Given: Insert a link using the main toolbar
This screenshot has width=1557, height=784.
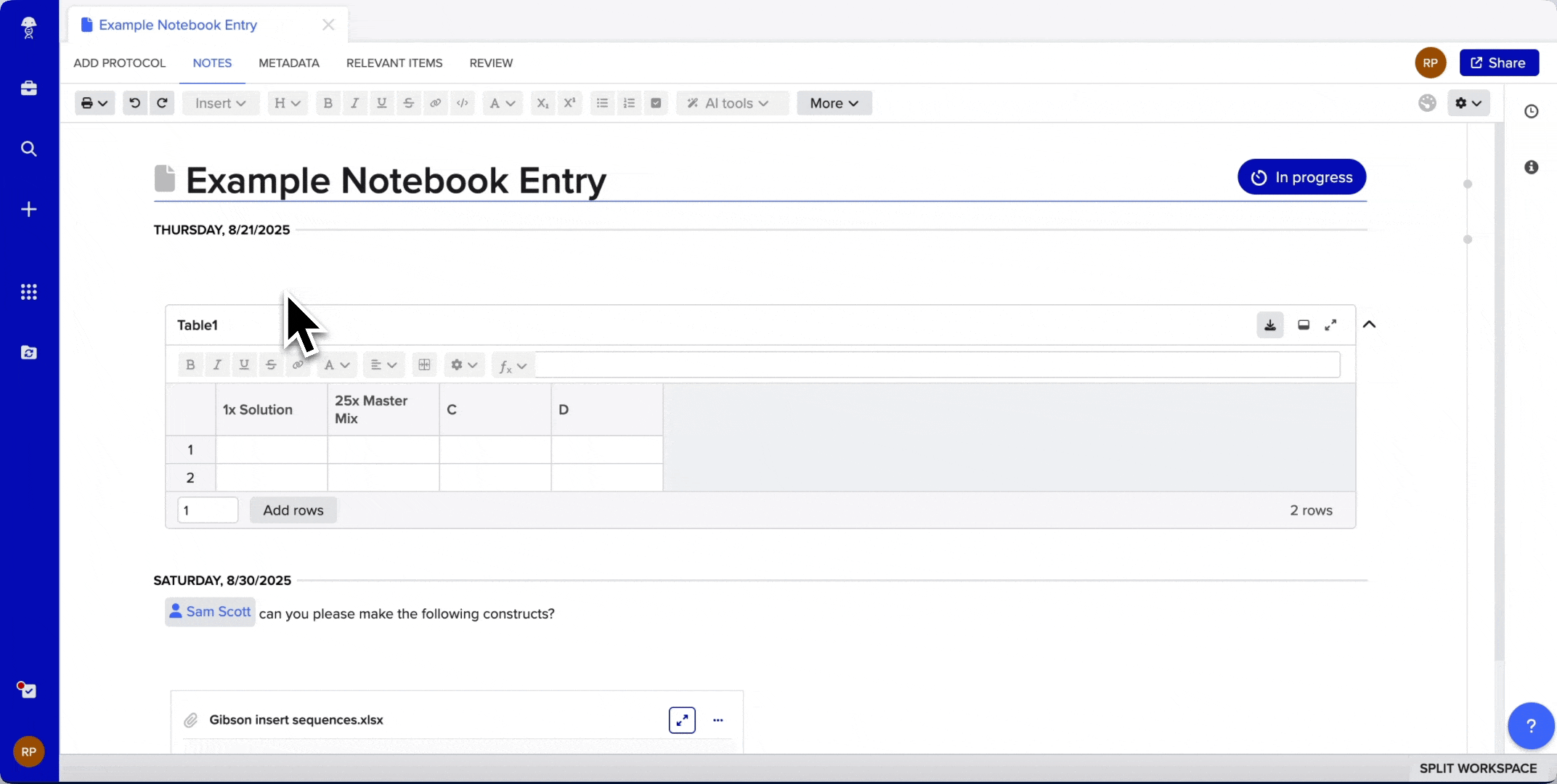Looking at the screenshot, I should coord(436,103).
